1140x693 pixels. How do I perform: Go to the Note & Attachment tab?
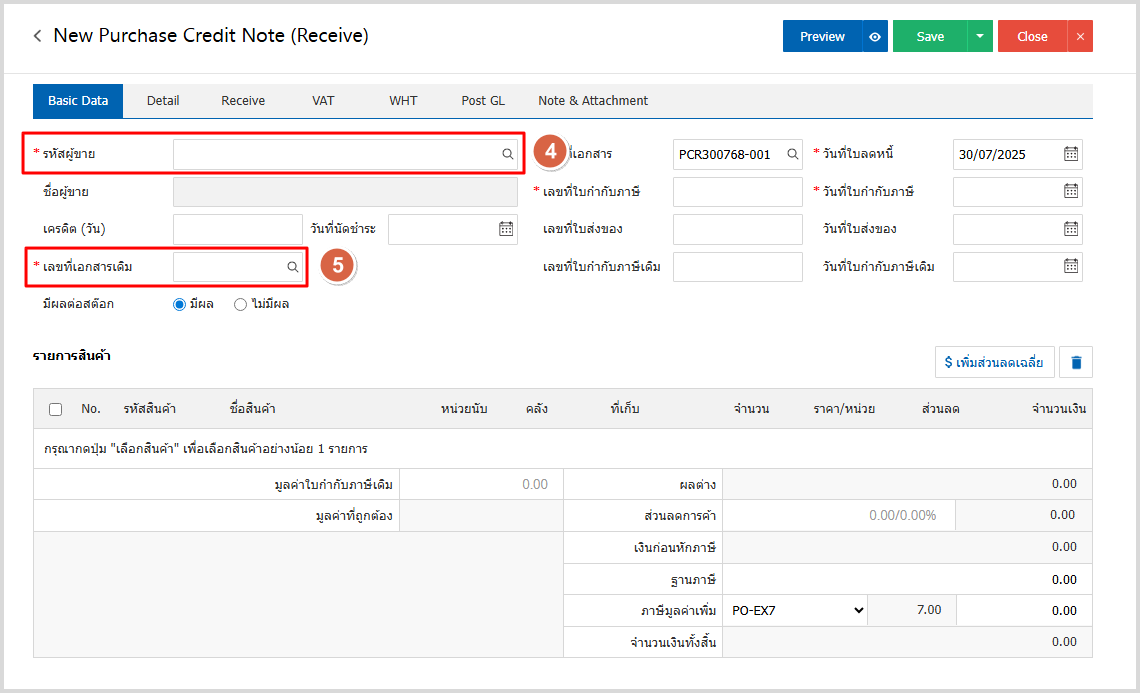pyautogui.click(x=593, y=101)
